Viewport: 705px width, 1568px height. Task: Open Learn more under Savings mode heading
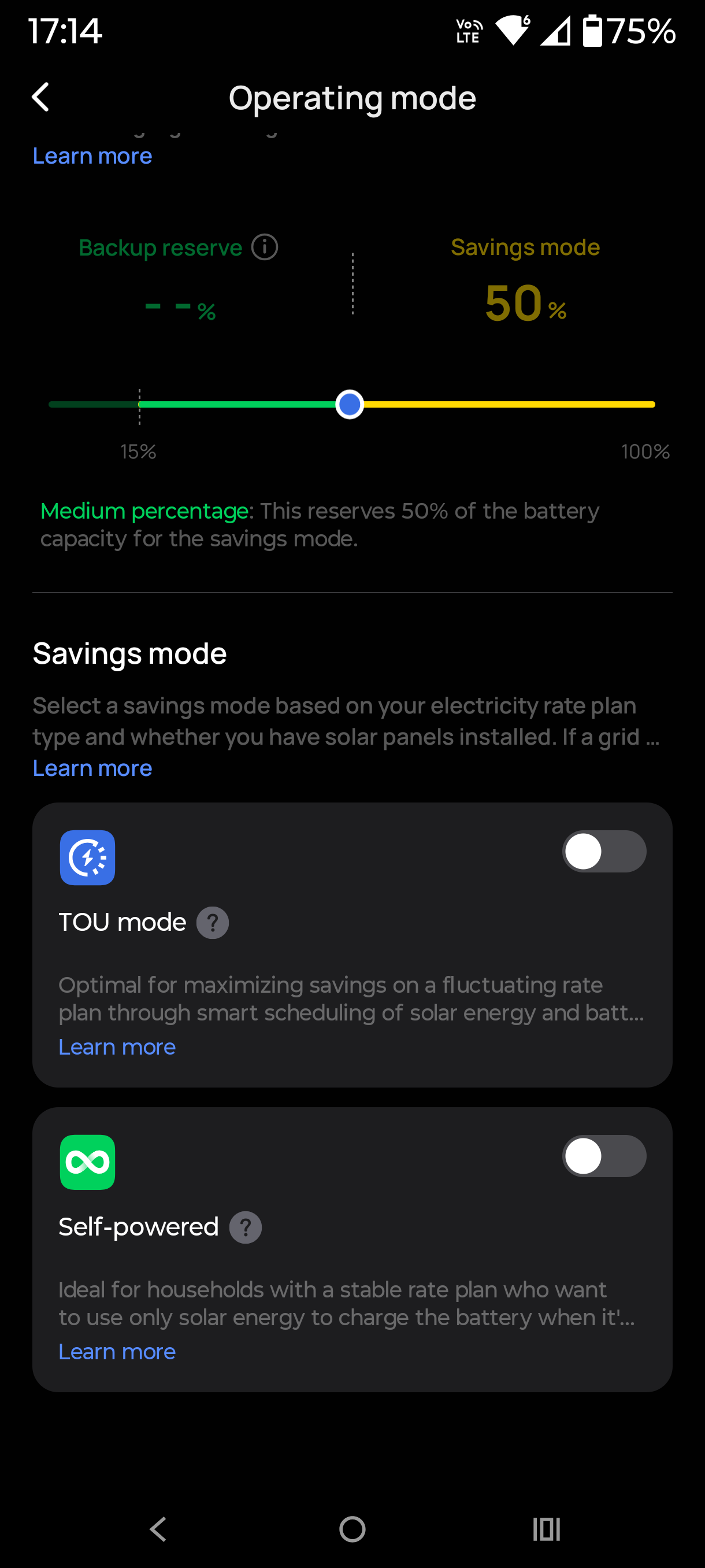pyautogui.click(x=92, y=768)
